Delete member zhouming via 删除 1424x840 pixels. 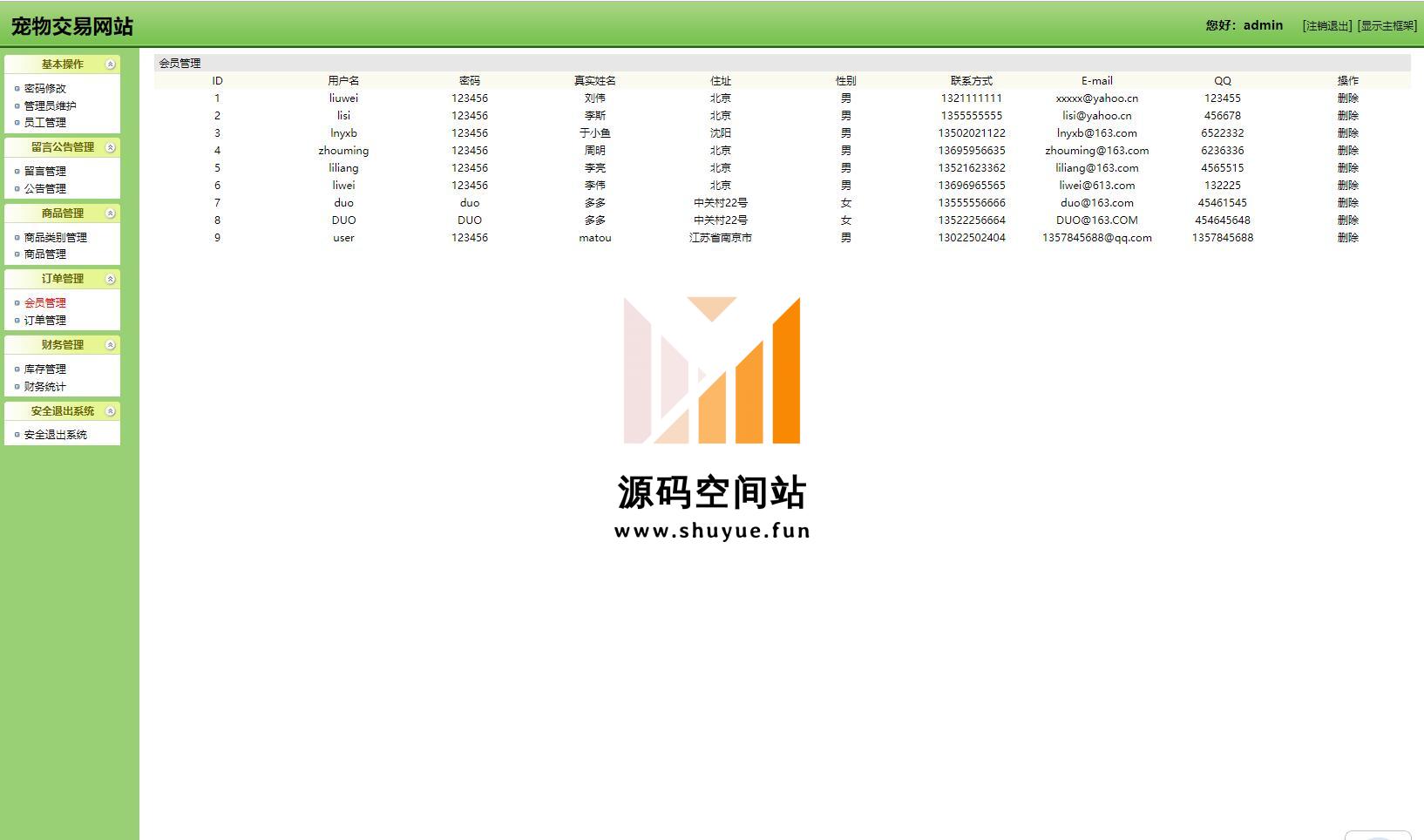pos(1348,150)
